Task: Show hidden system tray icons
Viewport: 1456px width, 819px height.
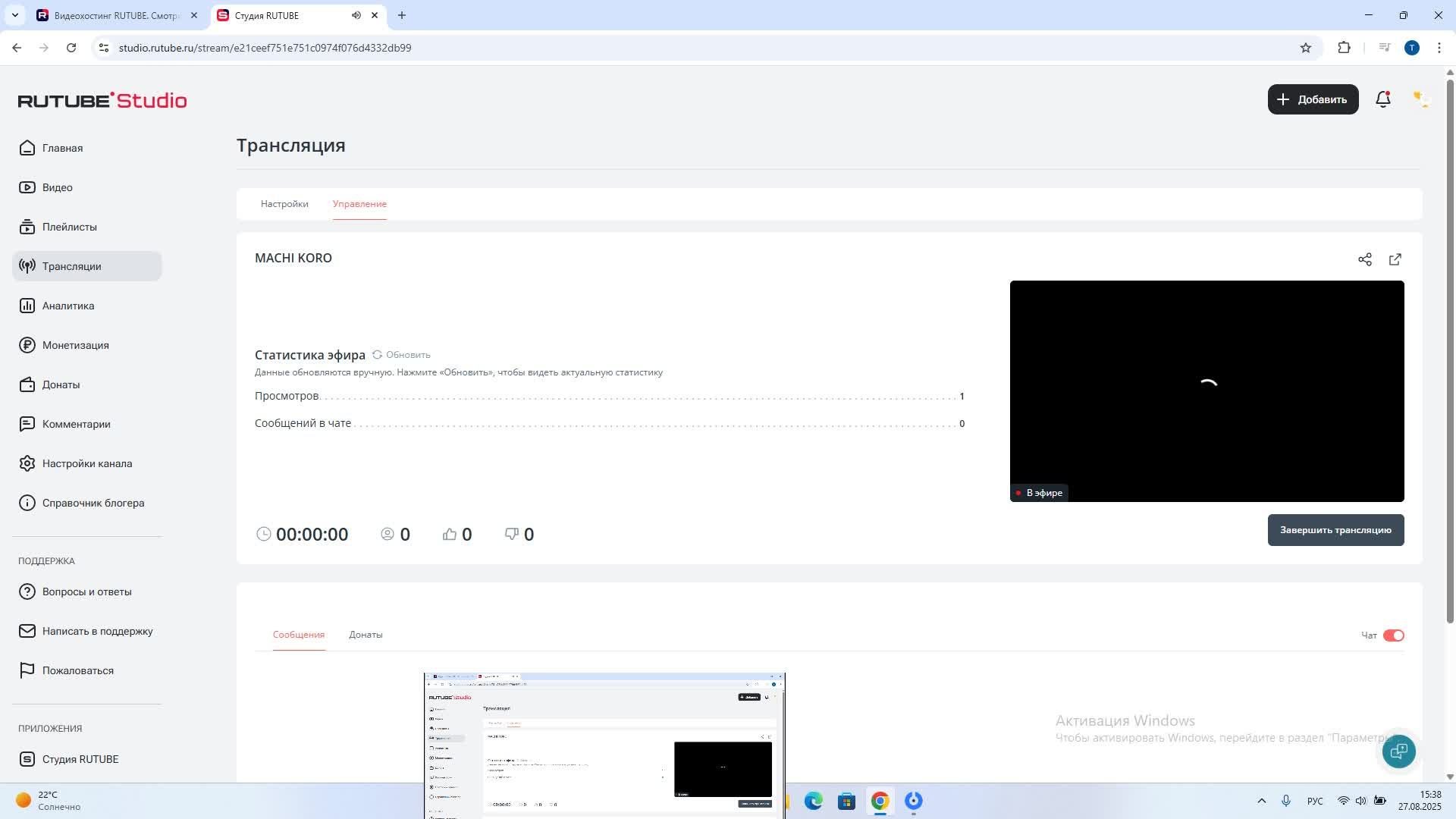Action: (1261, 801)
